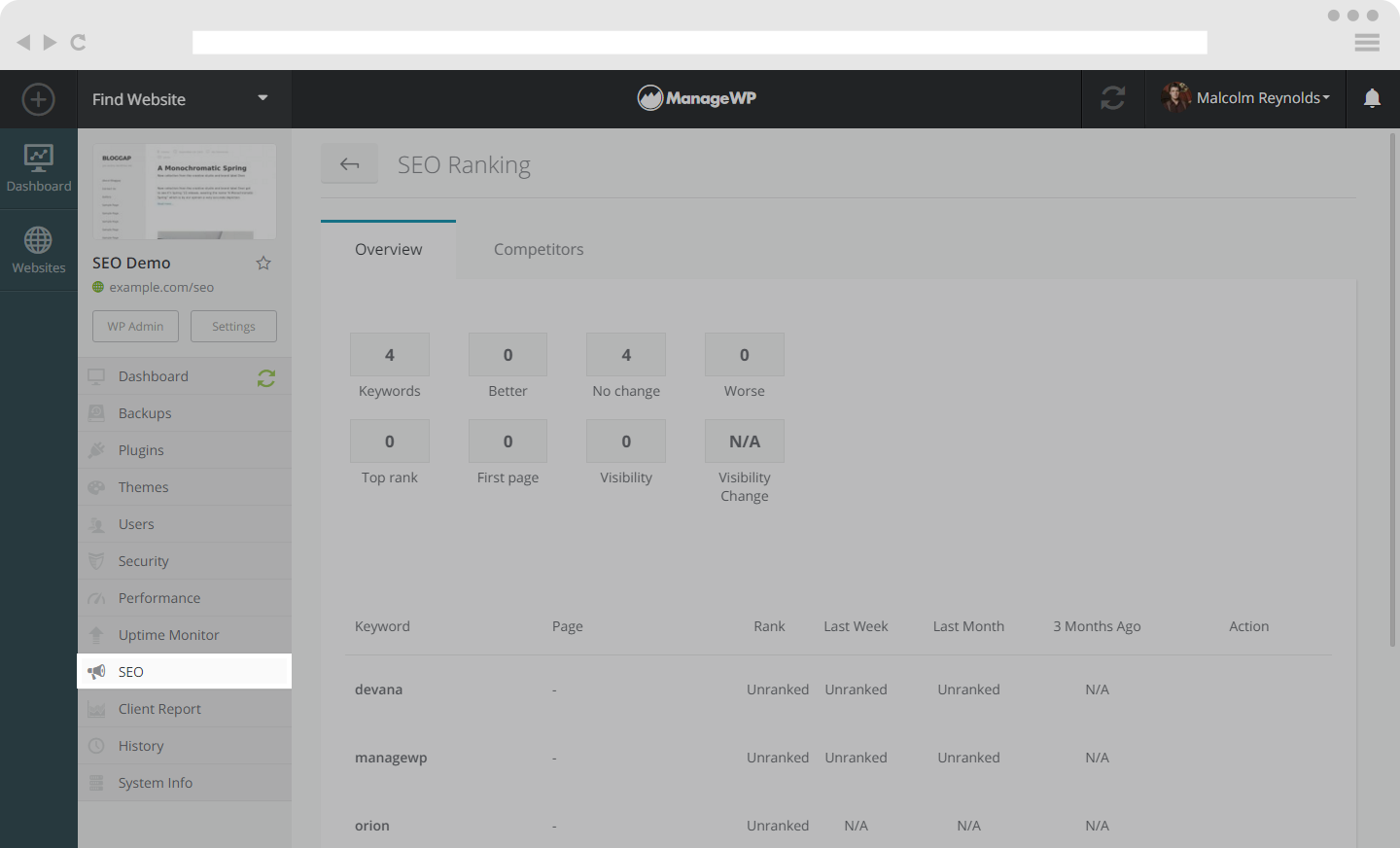Click the orion keyword row

838,826
